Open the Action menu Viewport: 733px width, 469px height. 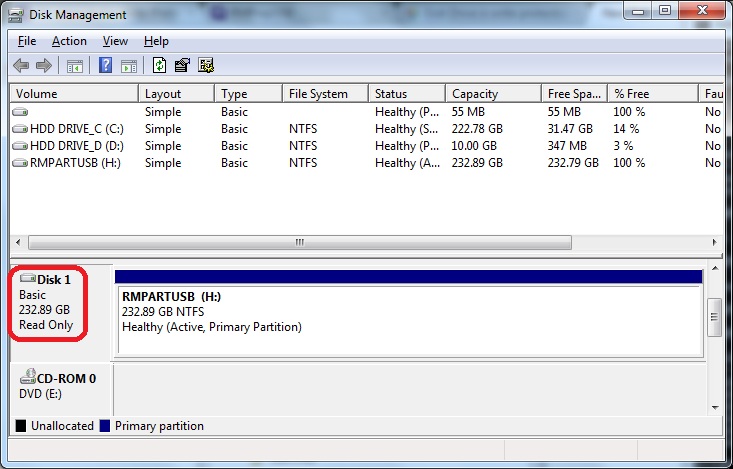pos(69,41)
